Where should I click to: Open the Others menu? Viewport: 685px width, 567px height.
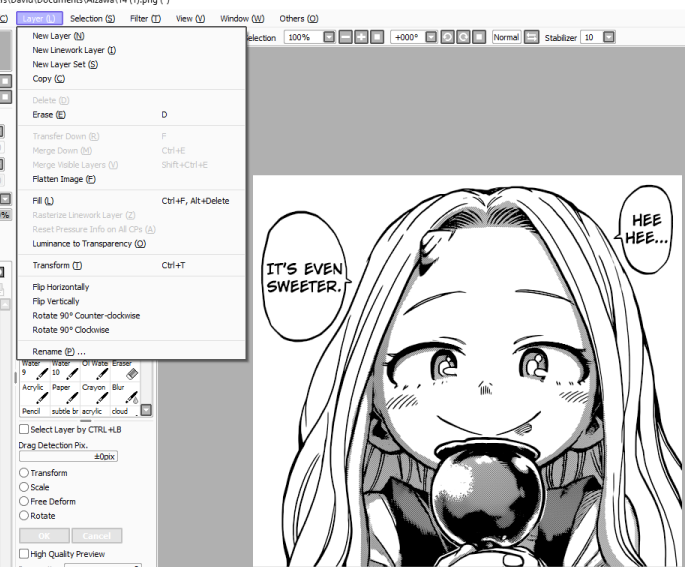tap(299, 18)
